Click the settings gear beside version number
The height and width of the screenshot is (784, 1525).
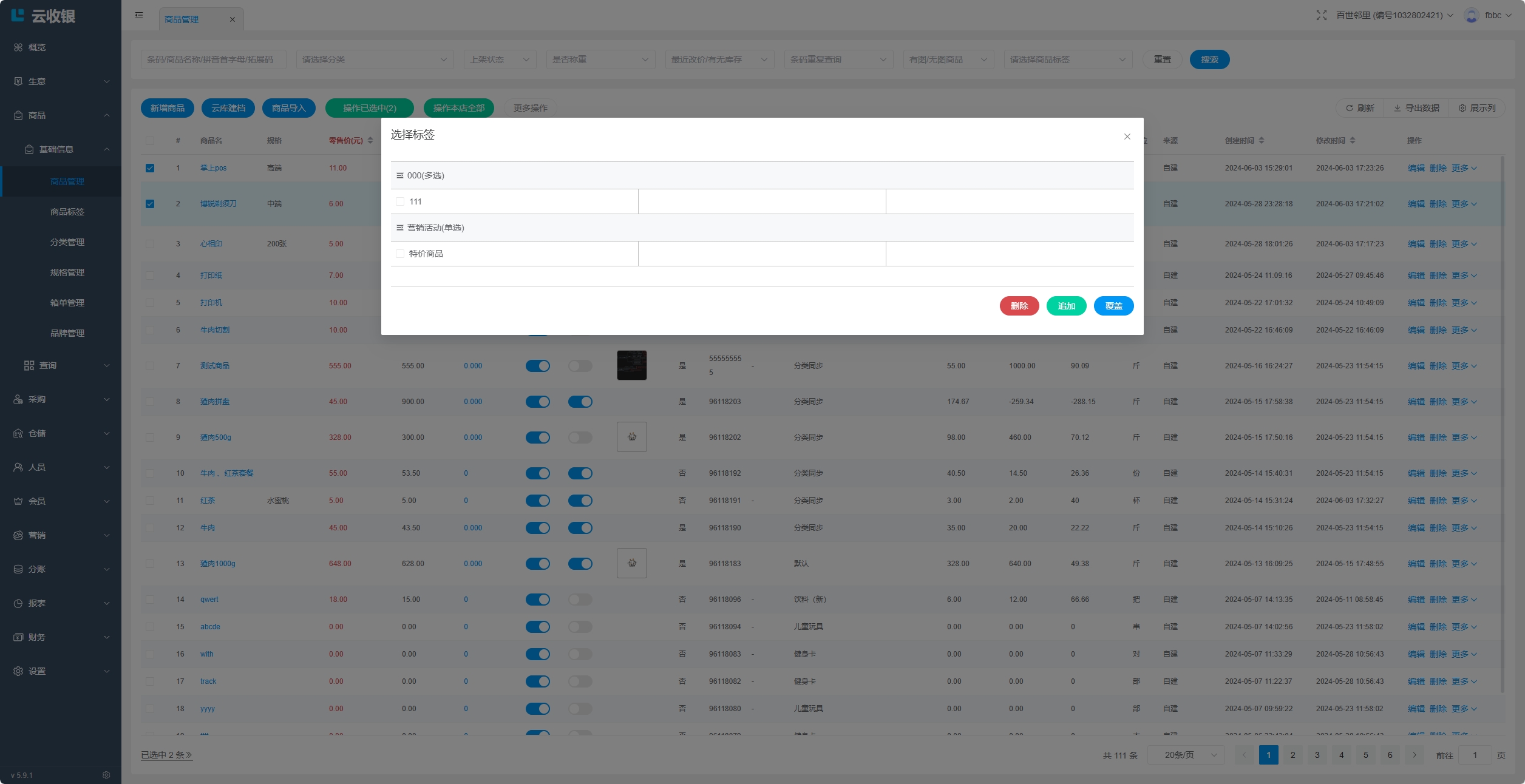(x=106, y=775)
